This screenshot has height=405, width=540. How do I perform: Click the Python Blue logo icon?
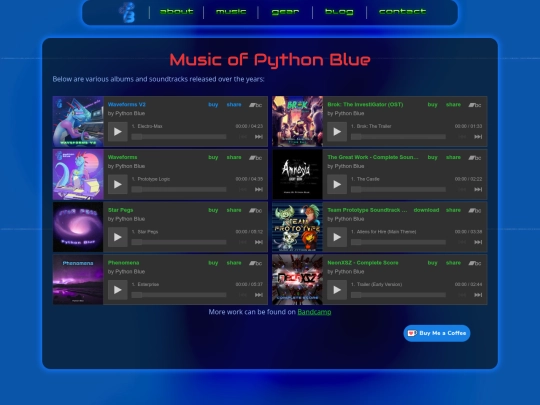(127, 12)
